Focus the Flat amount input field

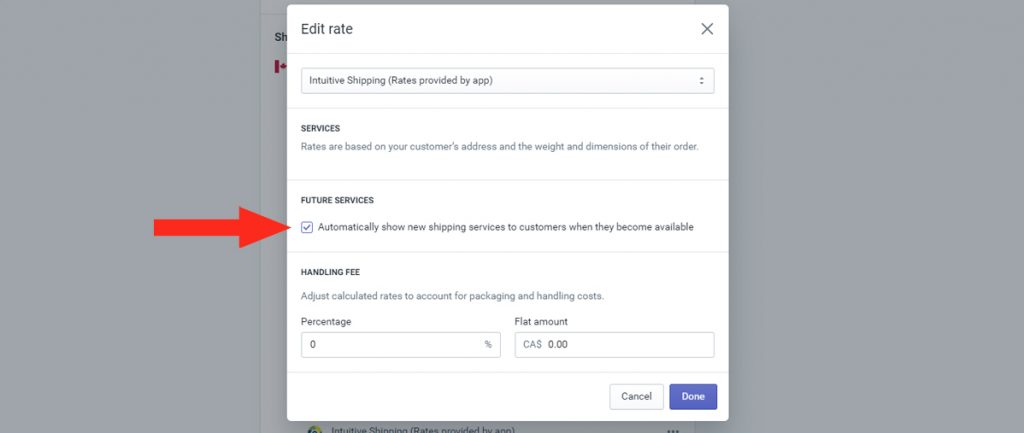[615, 345]
